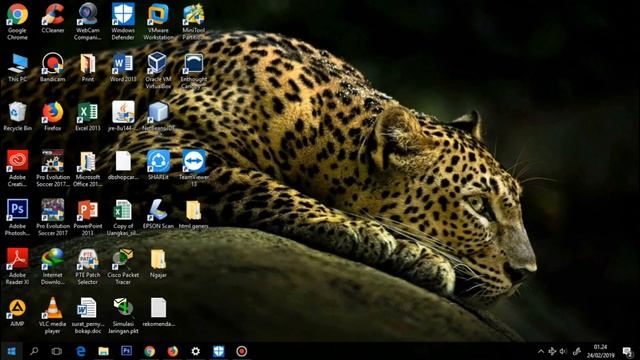The image size is (640, 360).
Task: Expand the hidden system tray icons
Action: click(541, 351)
